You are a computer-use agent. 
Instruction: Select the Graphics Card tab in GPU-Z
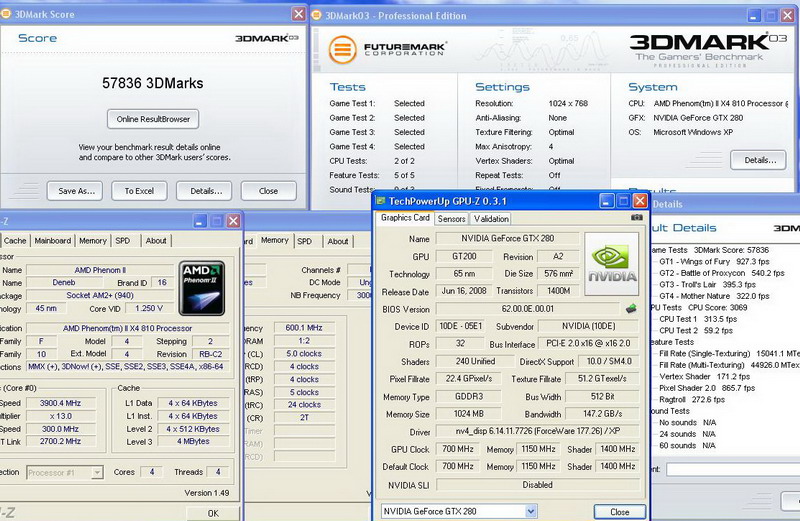coord(405,218)
